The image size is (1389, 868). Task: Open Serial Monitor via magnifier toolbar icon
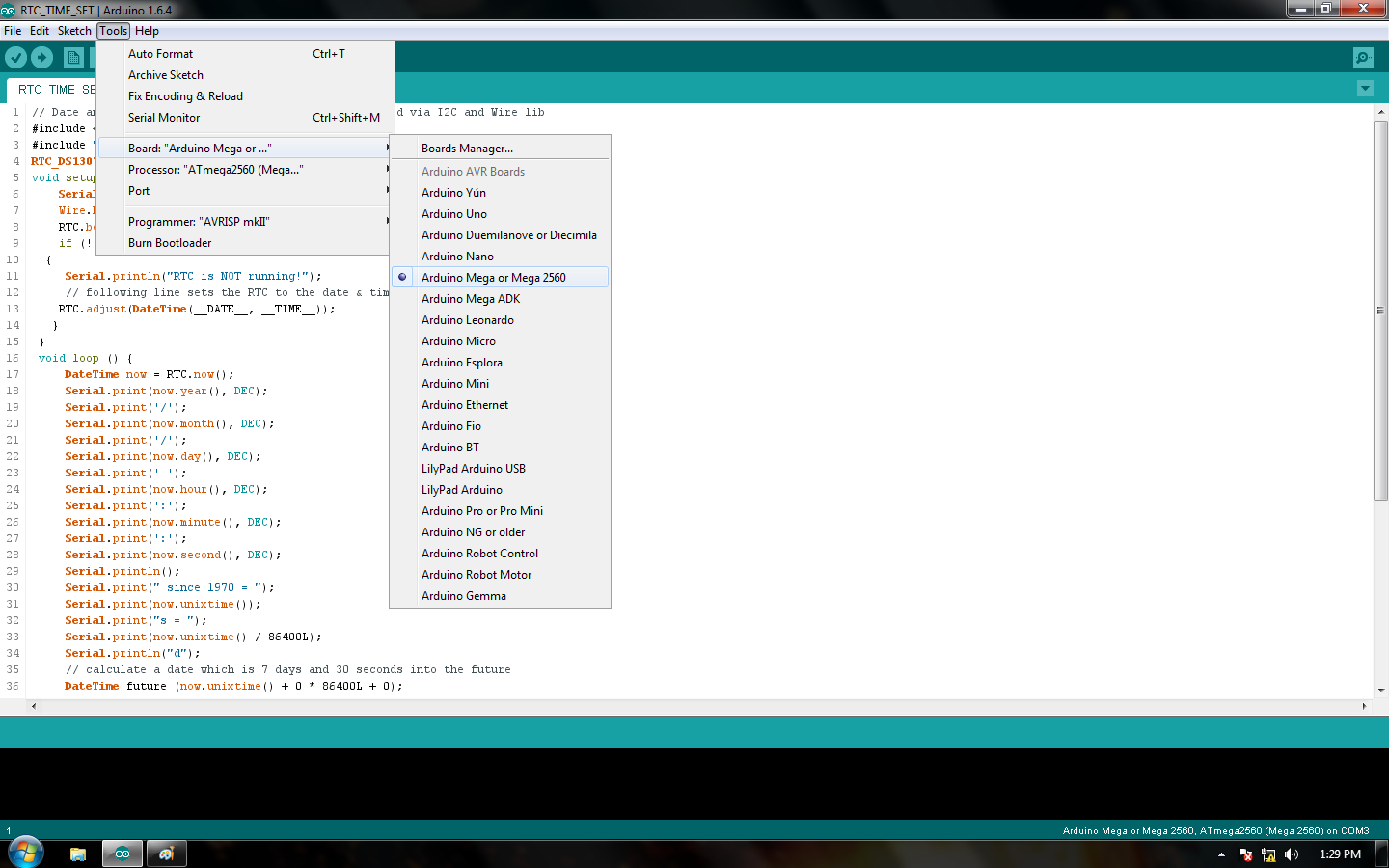[x=1363, y=58]
